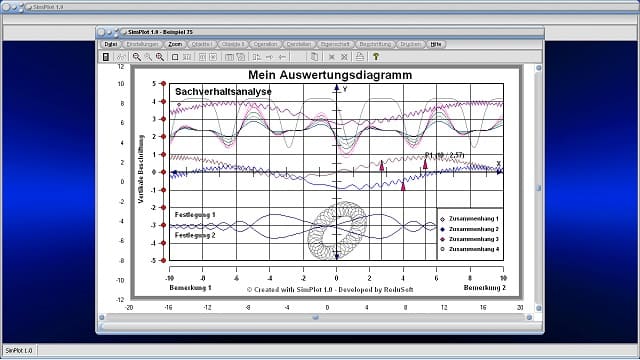Open the Einstellungen menu
The image size is (640, 360).
tap(142, 44)
